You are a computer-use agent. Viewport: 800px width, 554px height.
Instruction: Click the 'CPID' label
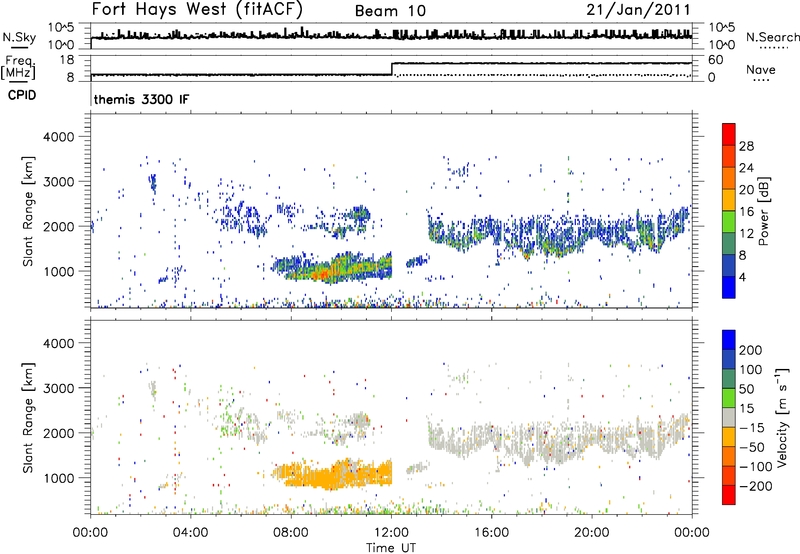pos(22,95)
